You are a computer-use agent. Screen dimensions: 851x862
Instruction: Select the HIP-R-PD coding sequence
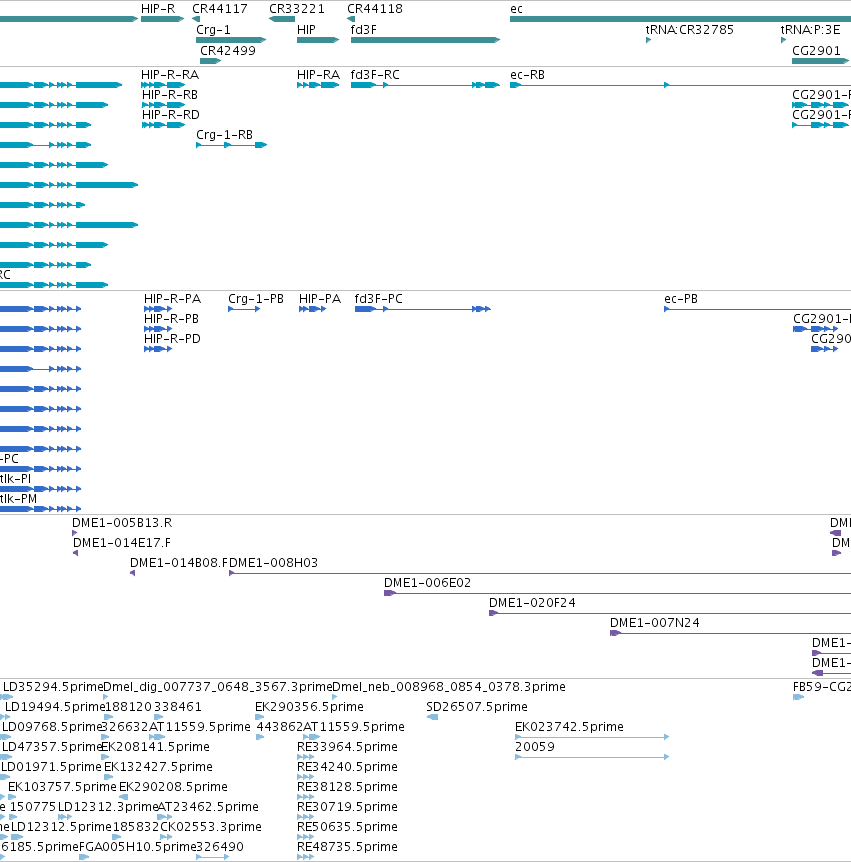click(x=158, y=349)
